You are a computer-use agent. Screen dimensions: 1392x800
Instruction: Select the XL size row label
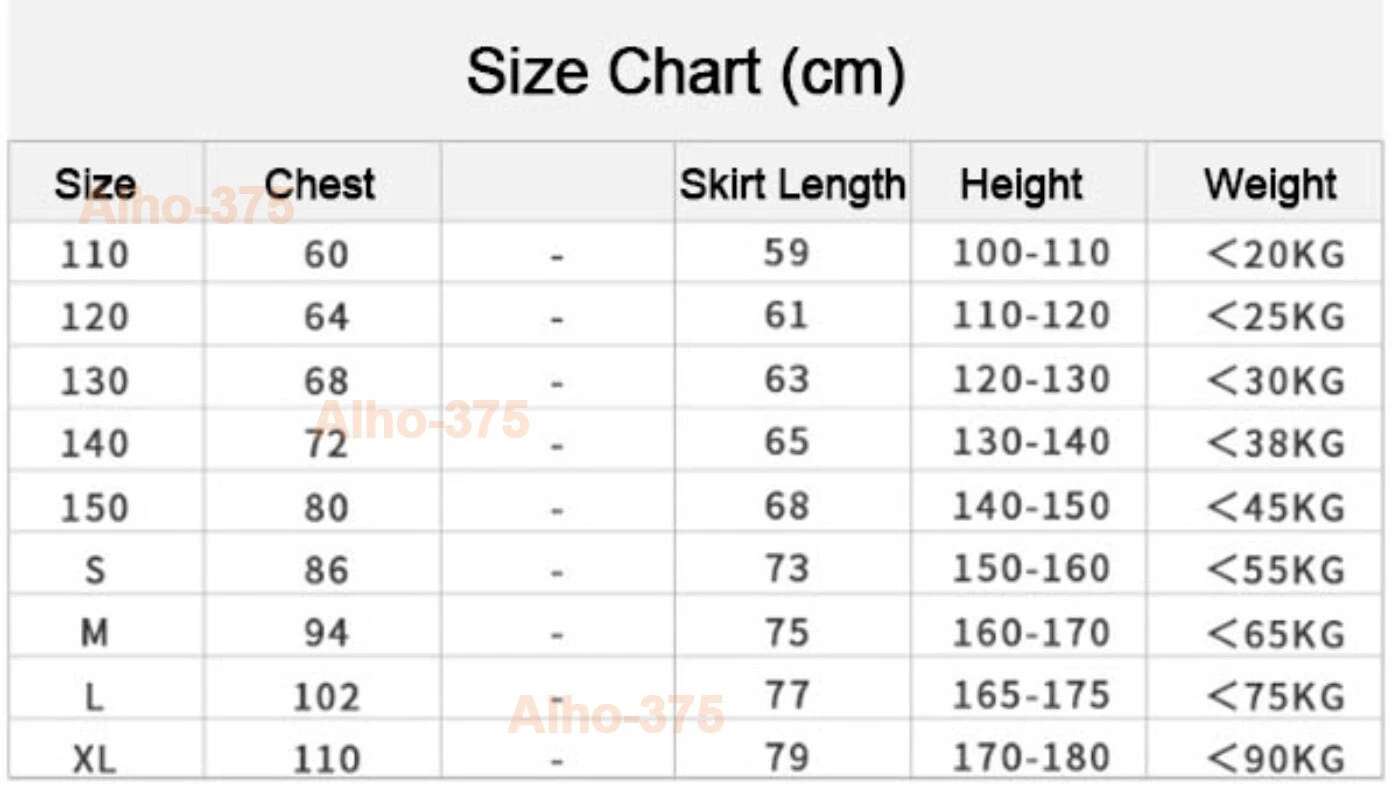pyautogui.click(x=95, y=760)
